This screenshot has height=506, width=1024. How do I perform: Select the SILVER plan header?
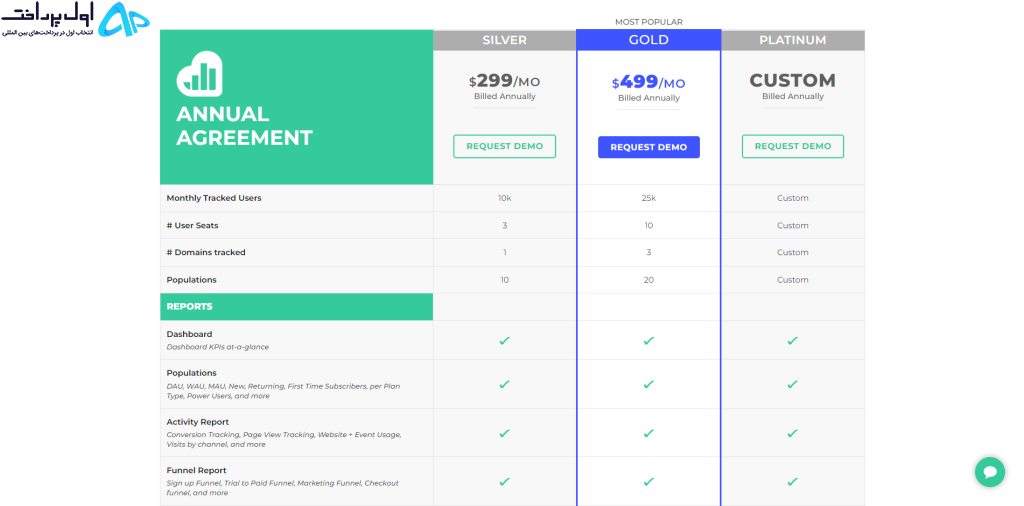pos(504,40)
